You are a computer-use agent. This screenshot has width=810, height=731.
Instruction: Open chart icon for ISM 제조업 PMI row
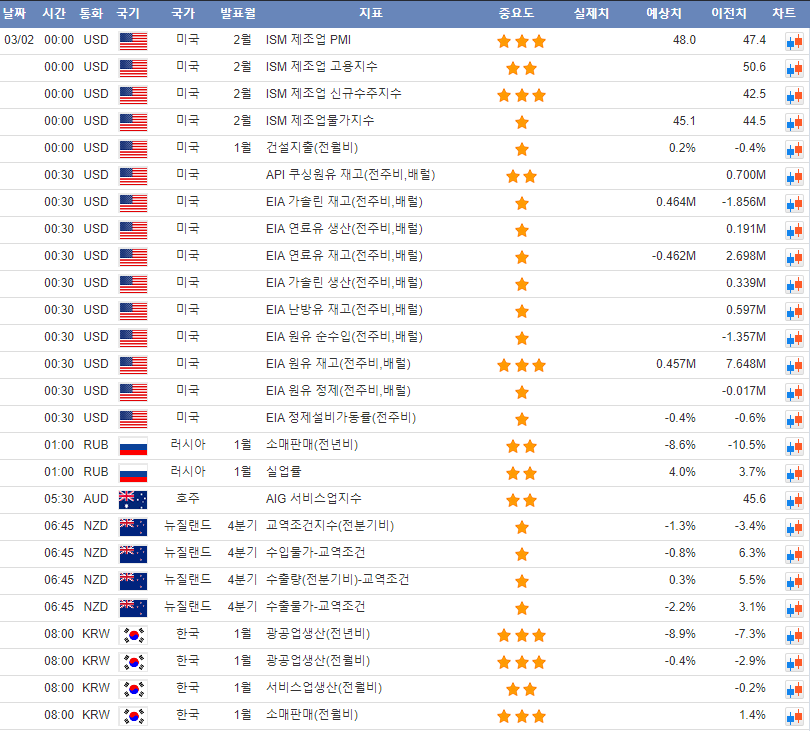coord(793,41)
